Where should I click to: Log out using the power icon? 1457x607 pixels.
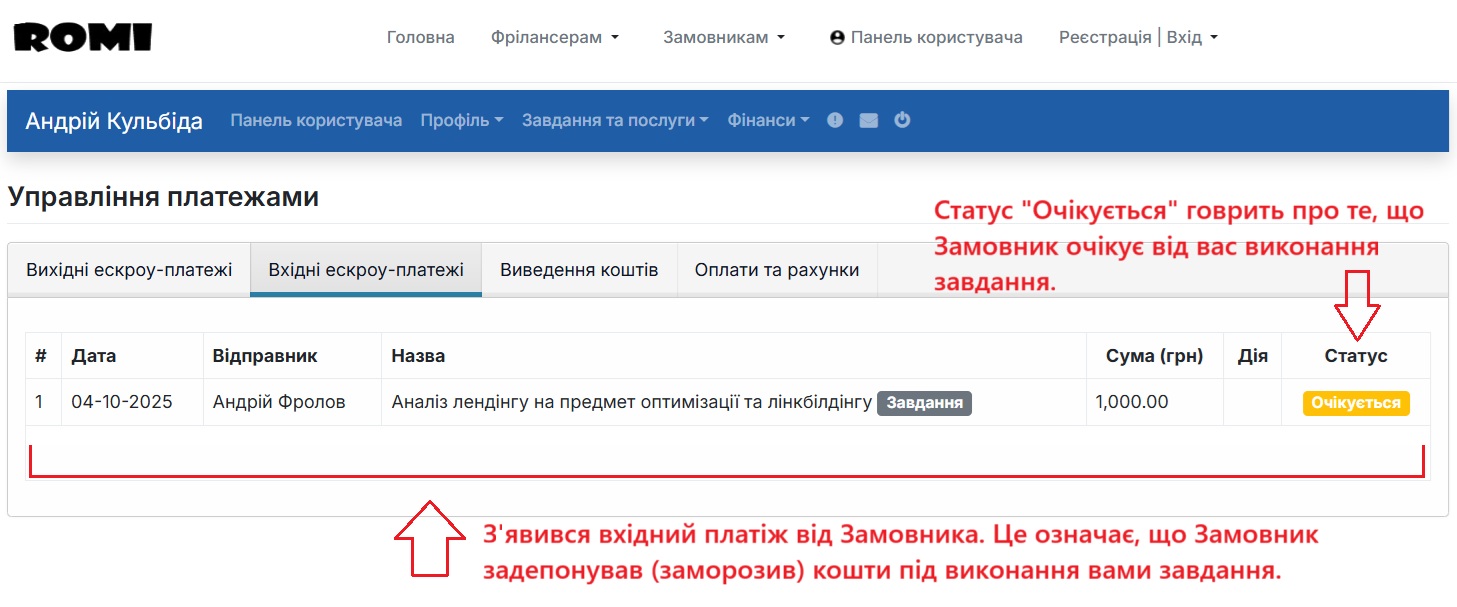[902, 120]
